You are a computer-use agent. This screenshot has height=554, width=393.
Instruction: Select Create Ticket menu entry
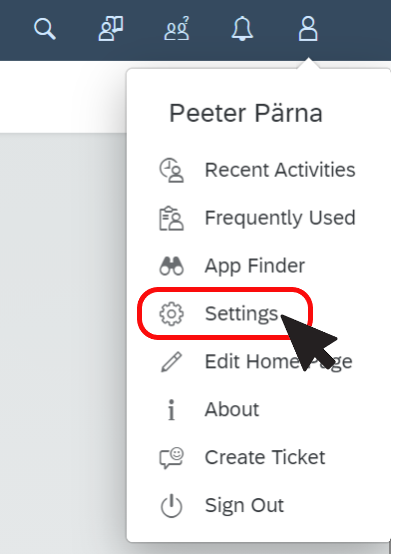point(259,458)
